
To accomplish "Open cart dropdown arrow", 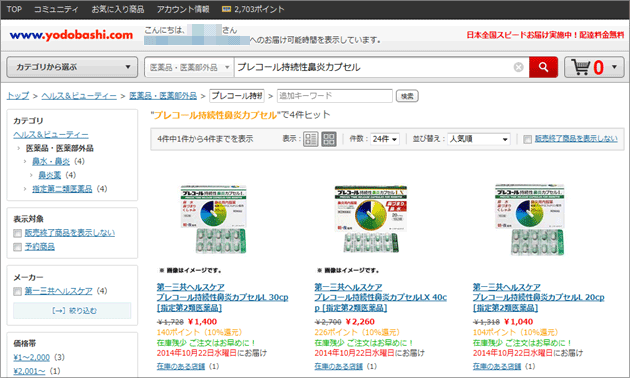I will point(614,67).
